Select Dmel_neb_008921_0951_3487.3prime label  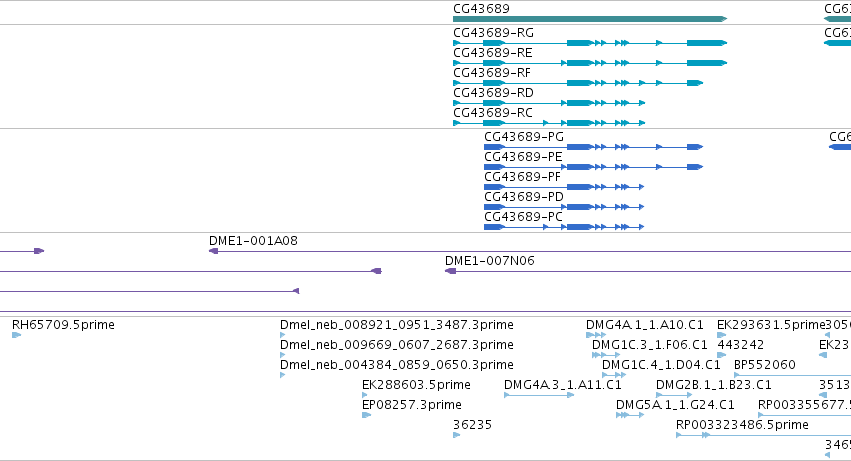pos(397,325)
